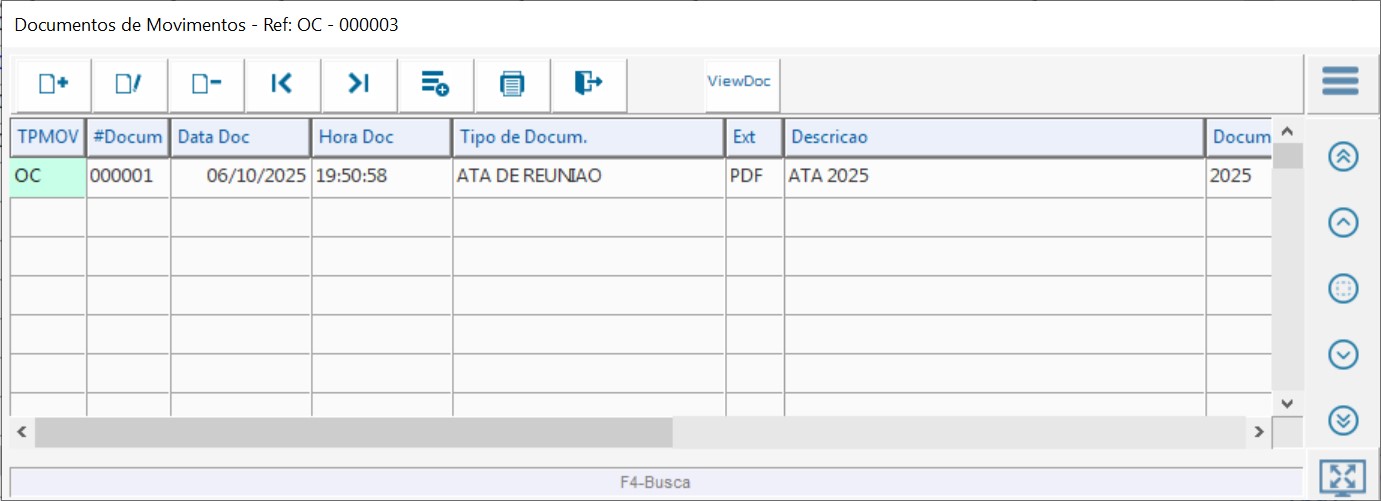The height and width of the screenshot is (501, 1381).
Task: Click the fullscreen expand icon
Action: (1342, 478)
